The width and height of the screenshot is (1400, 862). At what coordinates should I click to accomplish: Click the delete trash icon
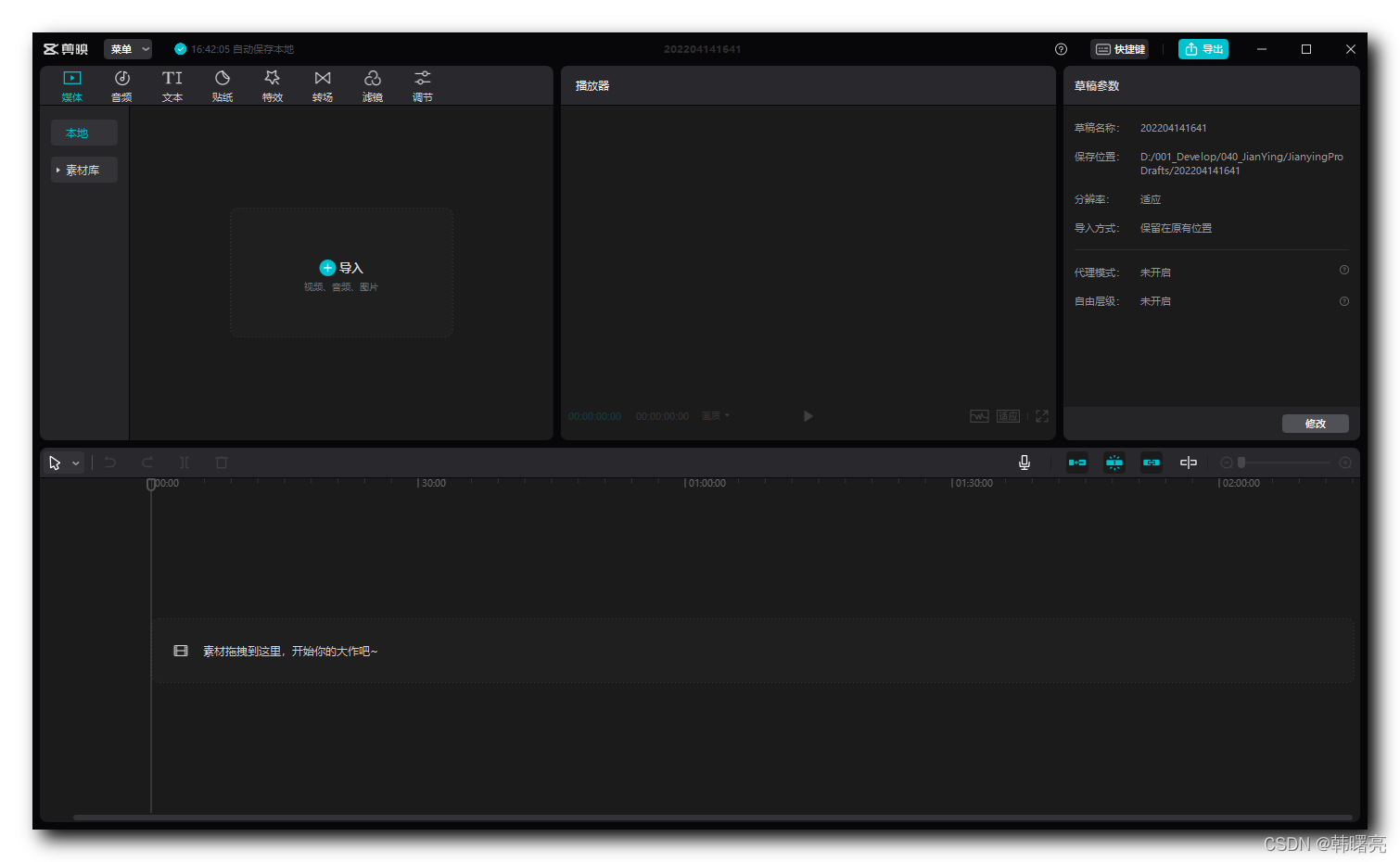[x=222, y=463]
